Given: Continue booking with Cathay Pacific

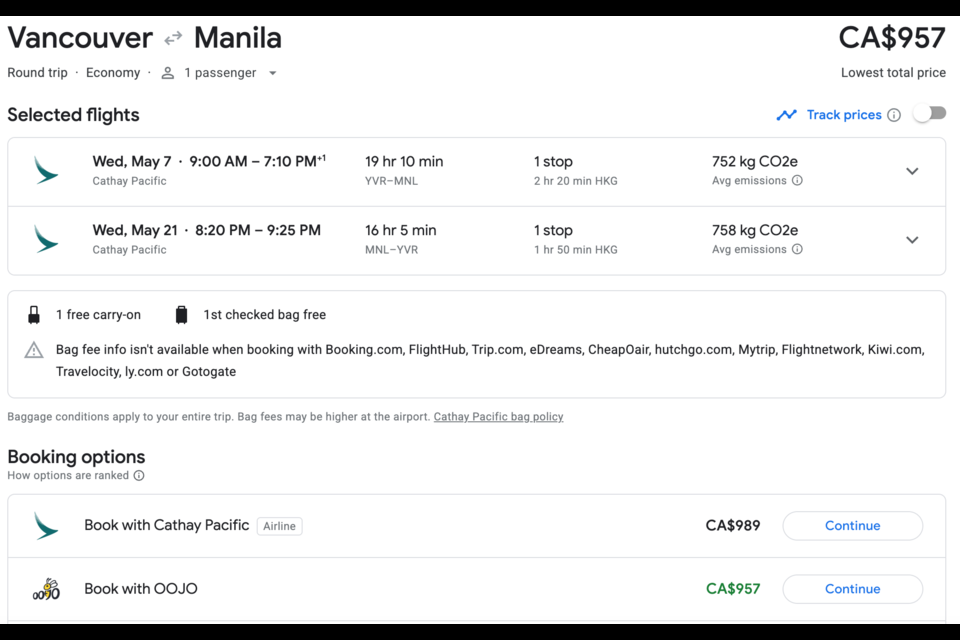Looking at the screenshot, I should click(x=852, y=526).
